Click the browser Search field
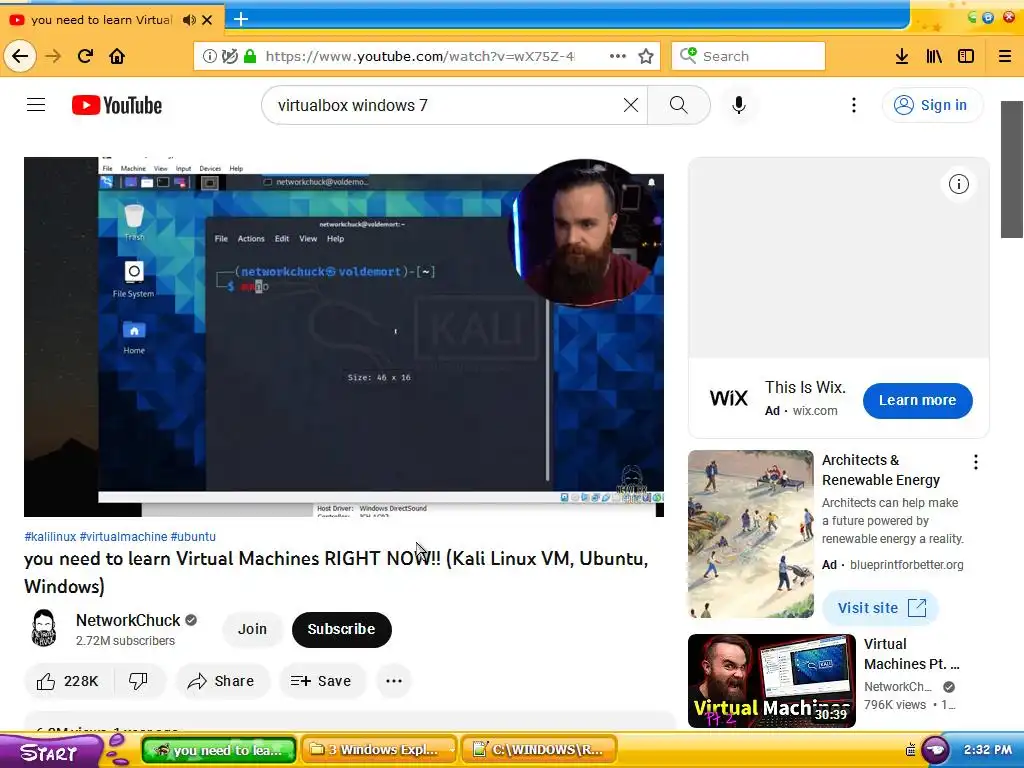Image resolution: width=1024 pixels, height=768 pixels. pyautogui.click(x=748, y=56)
